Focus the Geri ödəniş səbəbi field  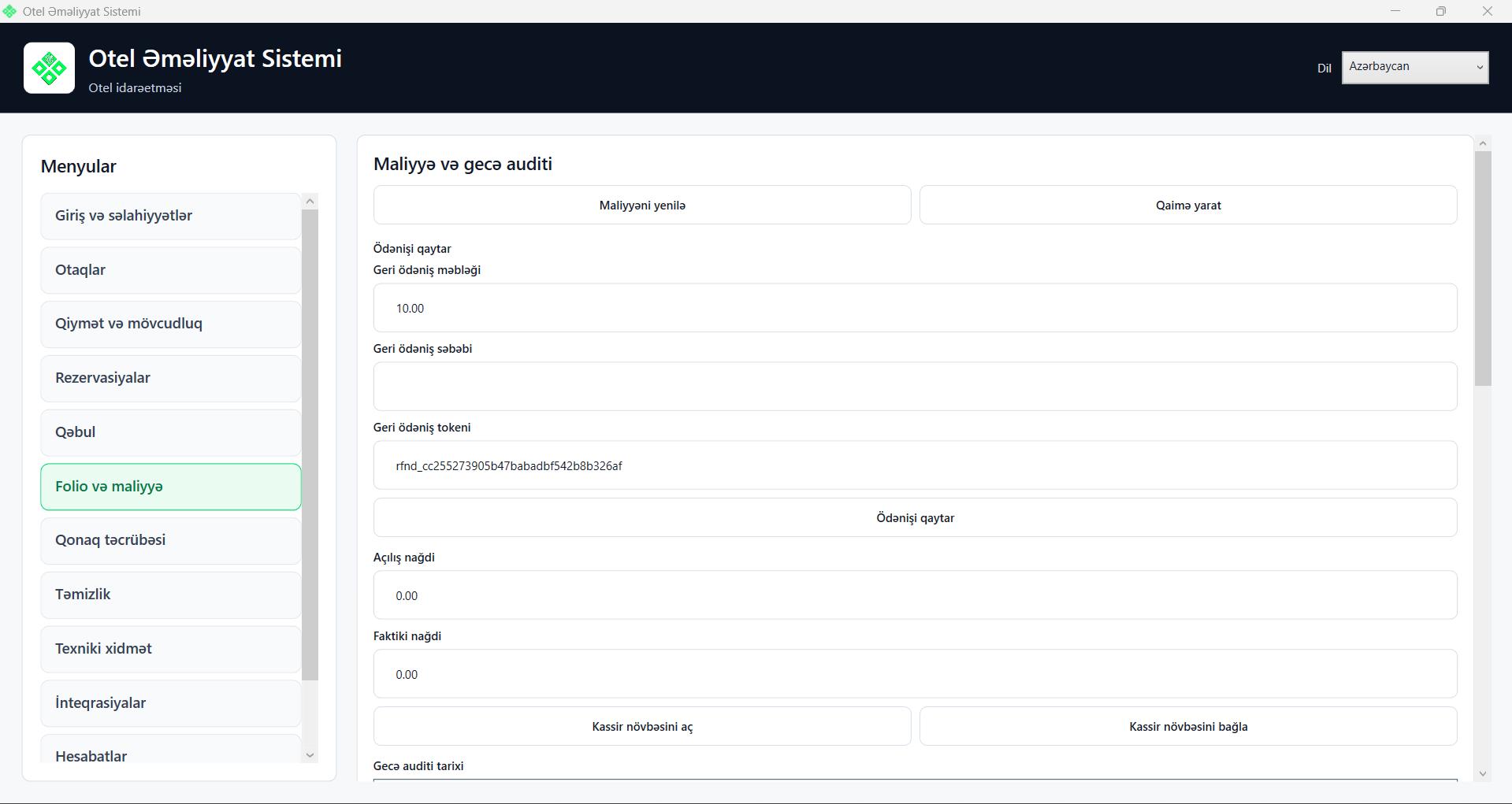(915, 387)
